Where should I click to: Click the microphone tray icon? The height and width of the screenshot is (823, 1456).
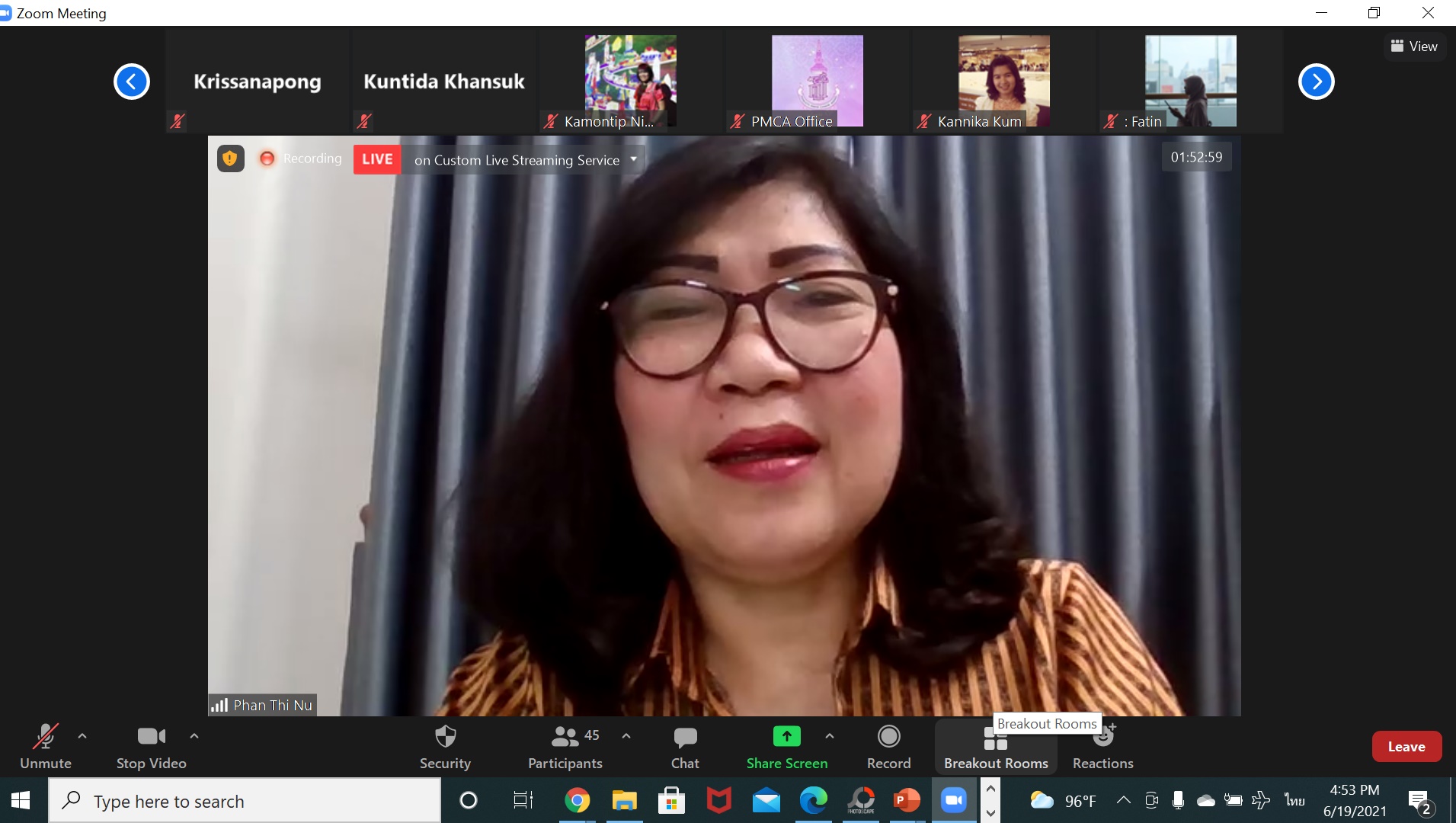pos(1178,800)
